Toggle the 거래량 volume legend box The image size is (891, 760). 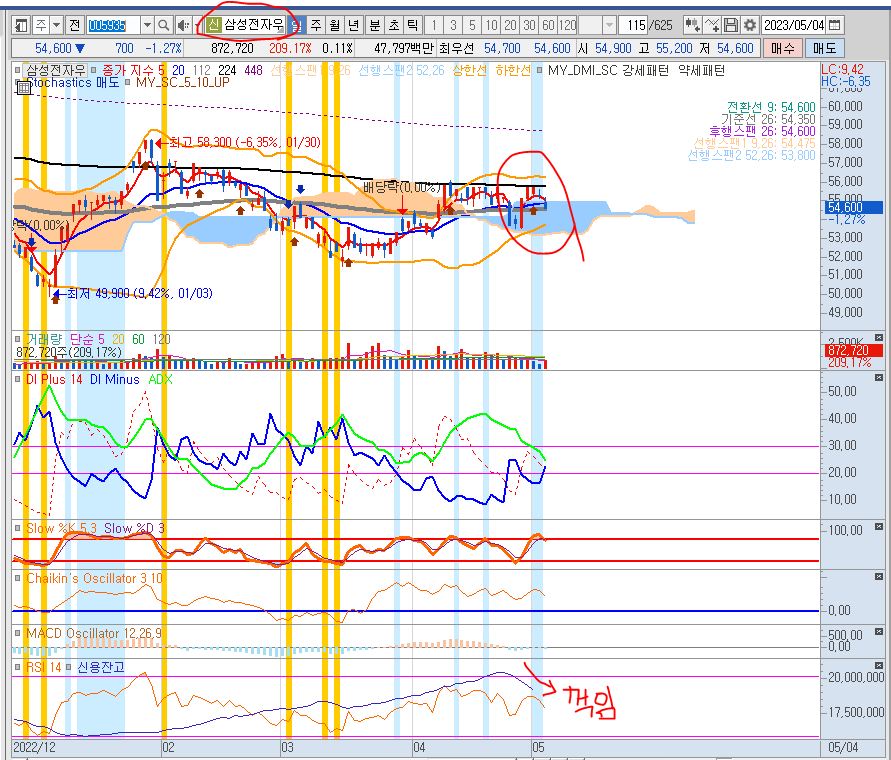(18, 339)
